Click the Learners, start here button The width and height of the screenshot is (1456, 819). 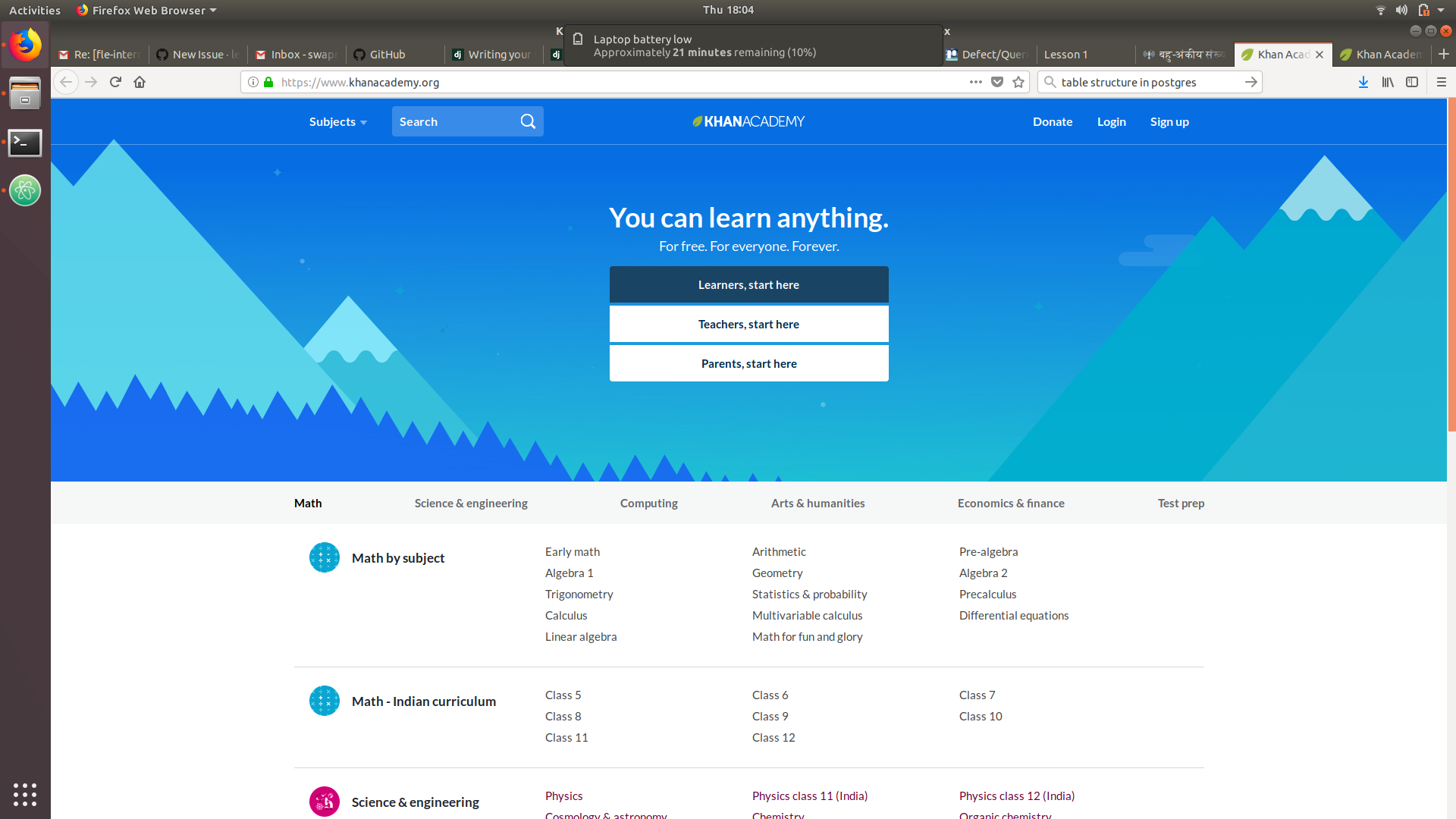click(x=748, y=284)
